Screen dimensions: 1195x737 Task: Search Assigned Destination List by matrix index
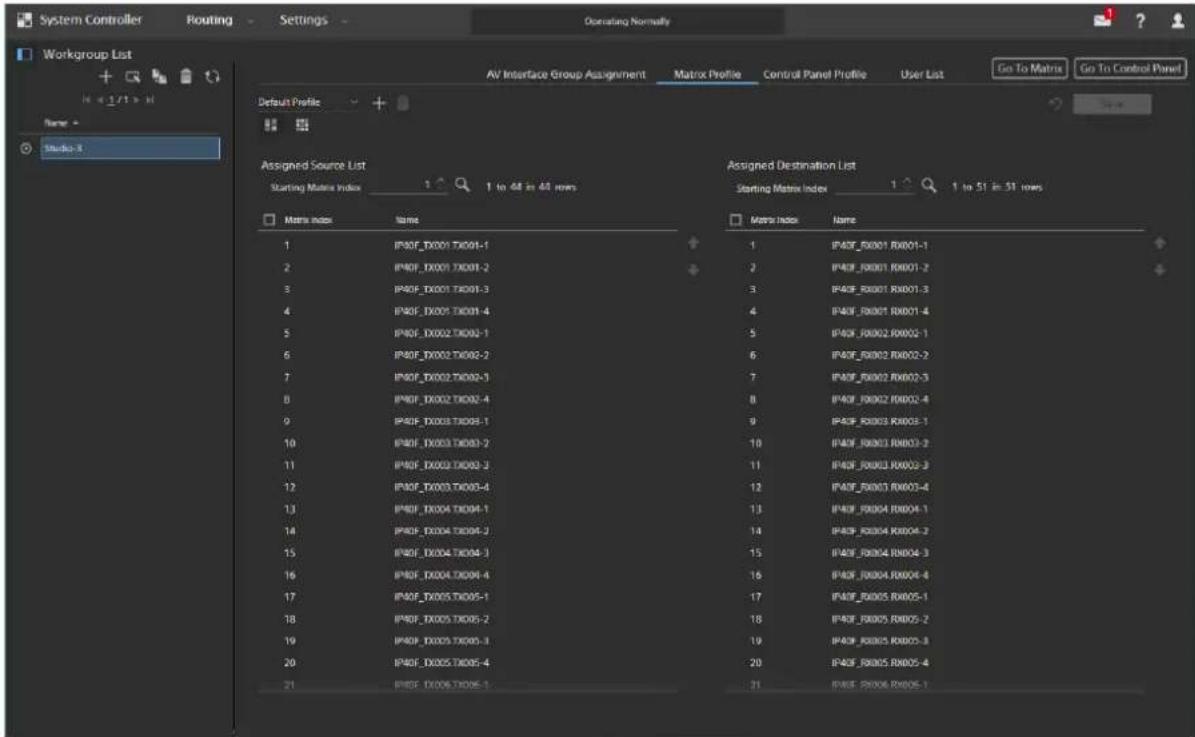click(x=928, y=185)
